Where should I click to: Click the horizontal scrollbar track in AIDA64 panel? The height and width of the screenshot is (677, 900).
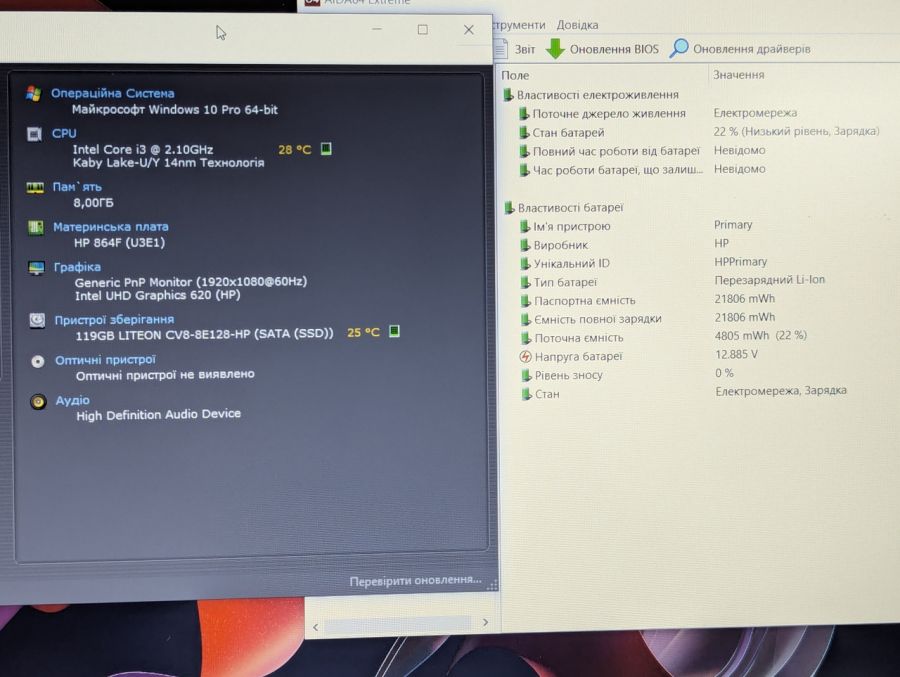(398, 625)
